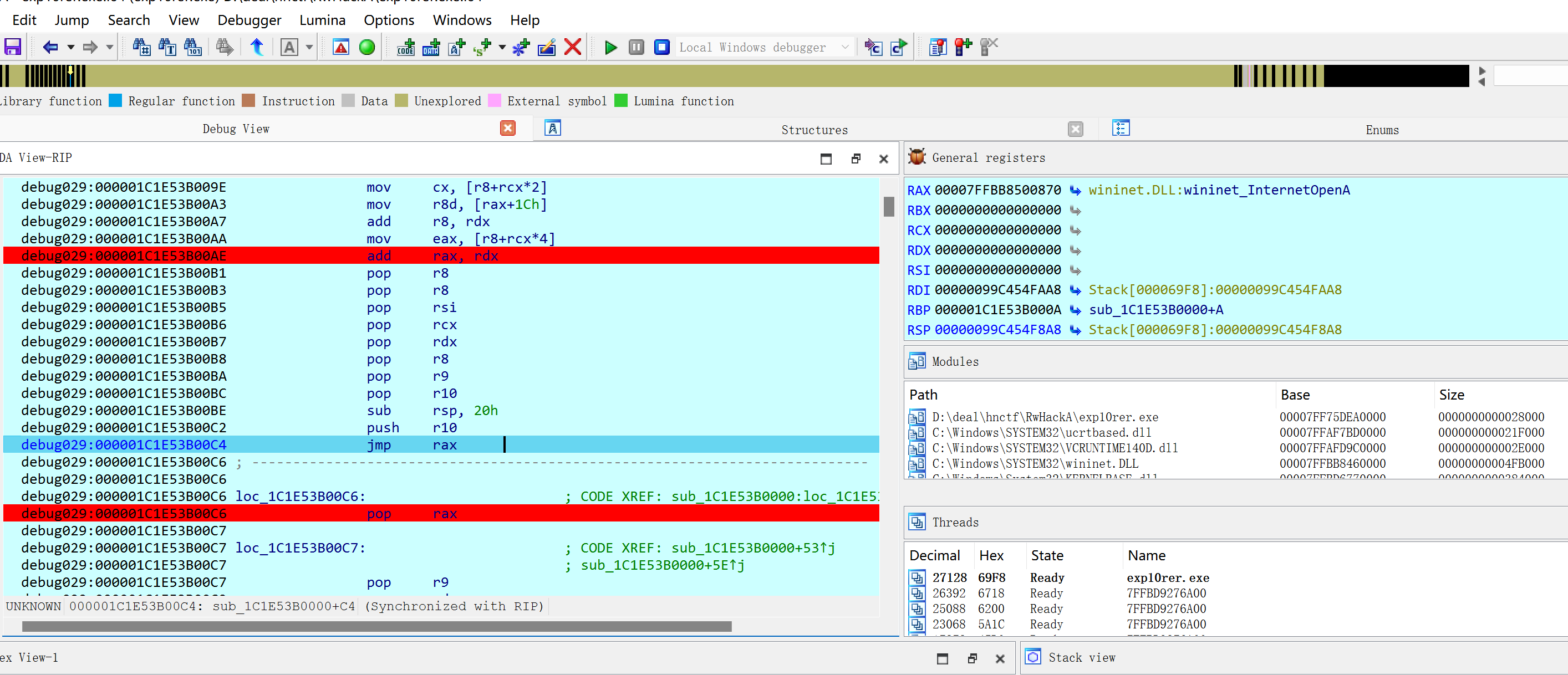The width and height of the screenshot is (1568, 675).
Task: Open the Lumina menu
Action: pos(323,20)
